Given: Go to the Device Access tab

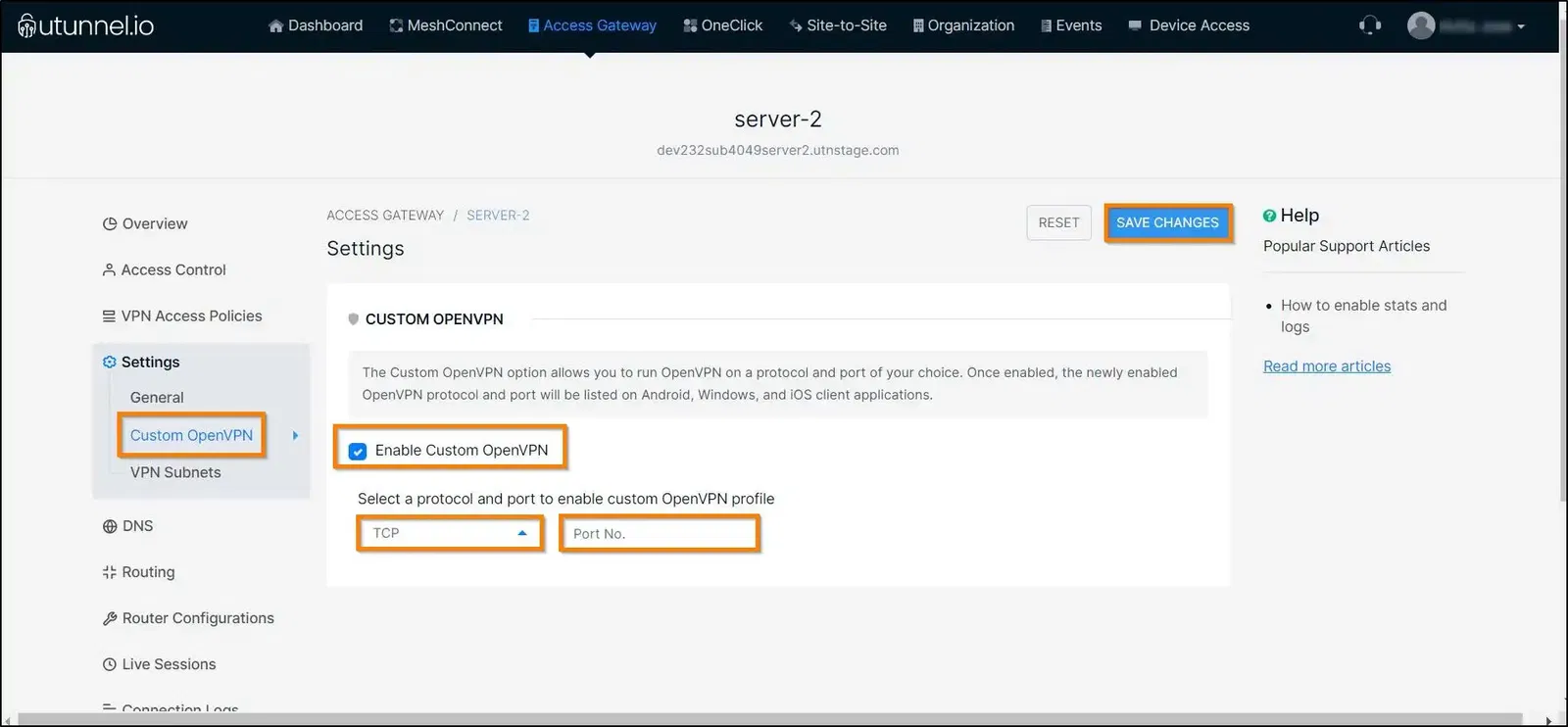Looking at the screenshot, I should coord(1189,25).
